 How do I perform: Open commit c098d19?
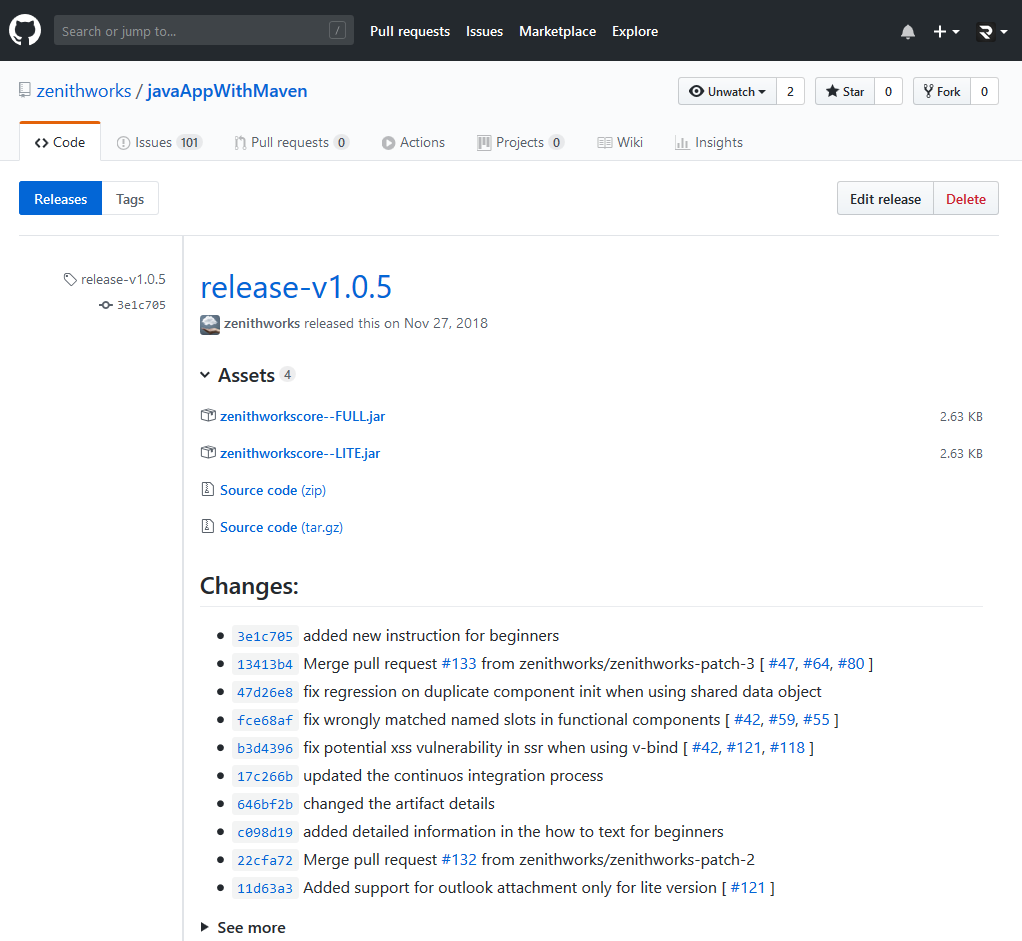point(265,832)
